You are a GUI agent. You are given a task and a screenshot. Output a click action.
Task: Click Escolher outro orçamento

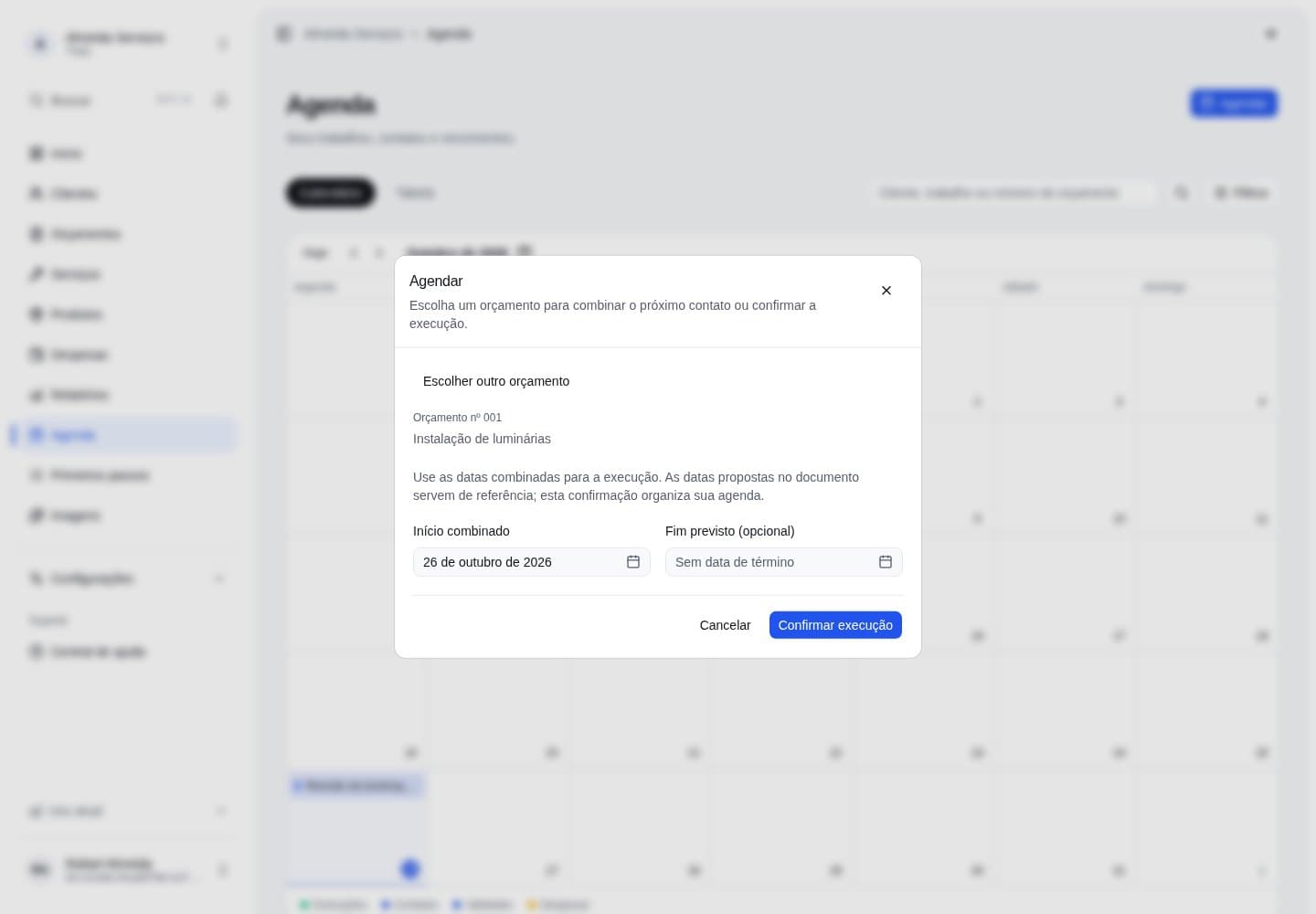(x=496, y=381)
